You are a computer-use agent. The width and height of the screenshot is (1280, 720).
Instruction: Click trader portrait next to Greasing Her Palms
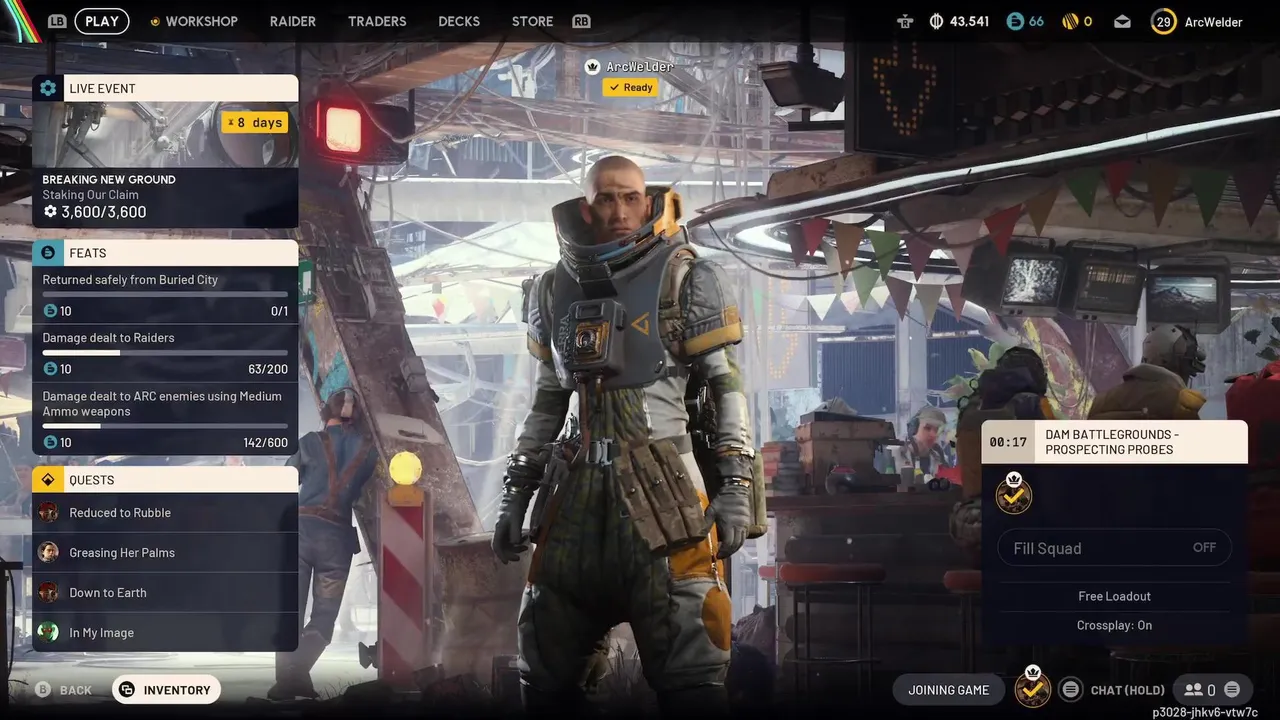coord(48,552)
